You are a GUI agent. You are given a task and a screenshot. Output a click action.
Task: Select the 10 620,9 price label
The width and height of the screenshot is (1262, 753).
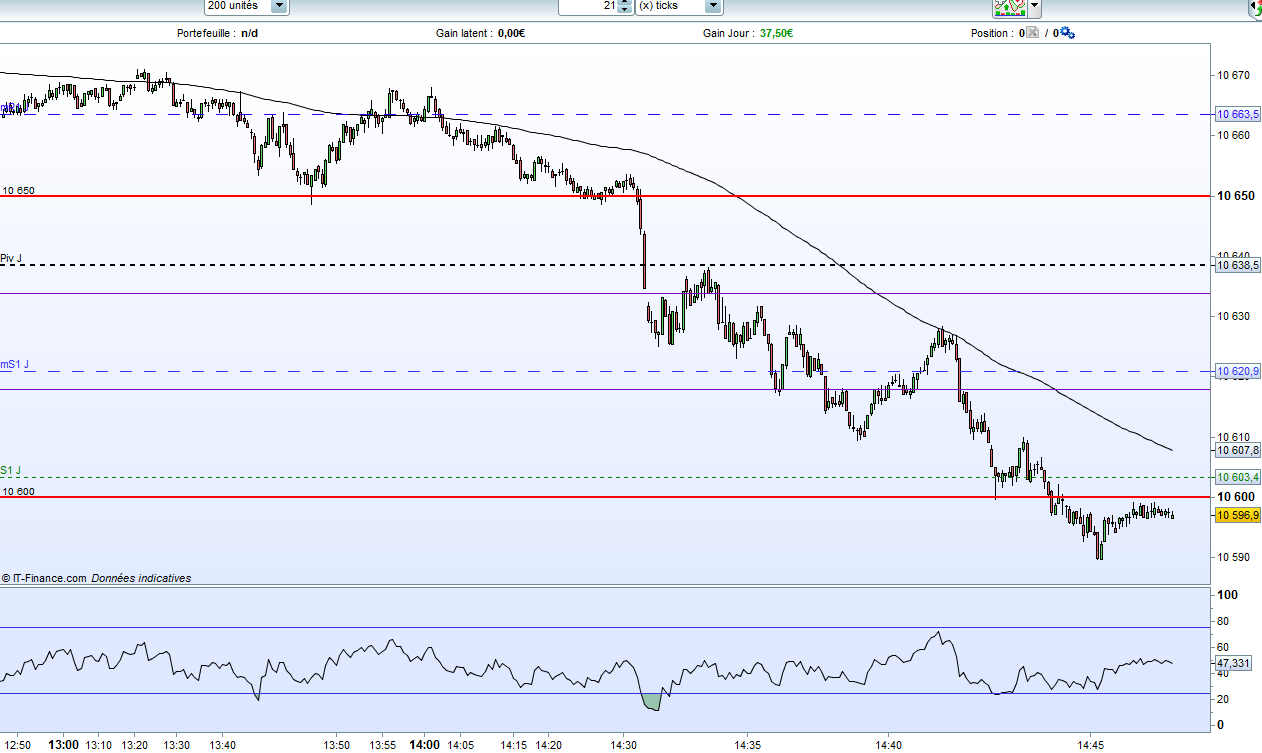tap(1238, 371)
